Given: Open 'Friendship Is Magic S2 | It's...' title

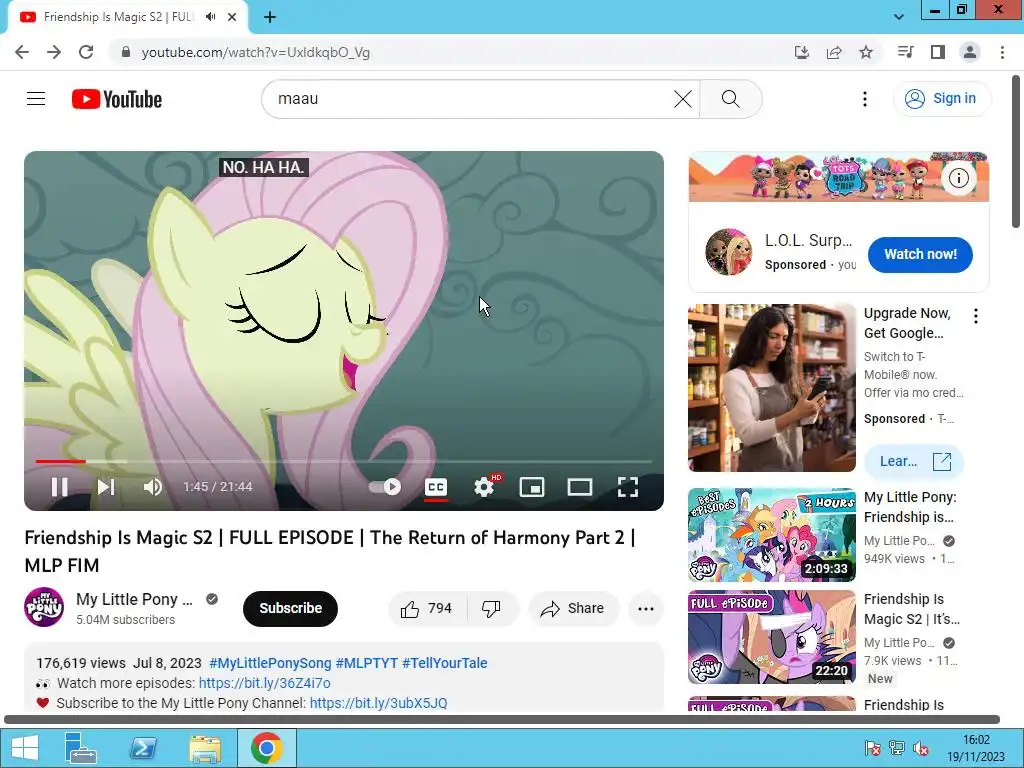Looking at the screenshot, I should (912, 609).
